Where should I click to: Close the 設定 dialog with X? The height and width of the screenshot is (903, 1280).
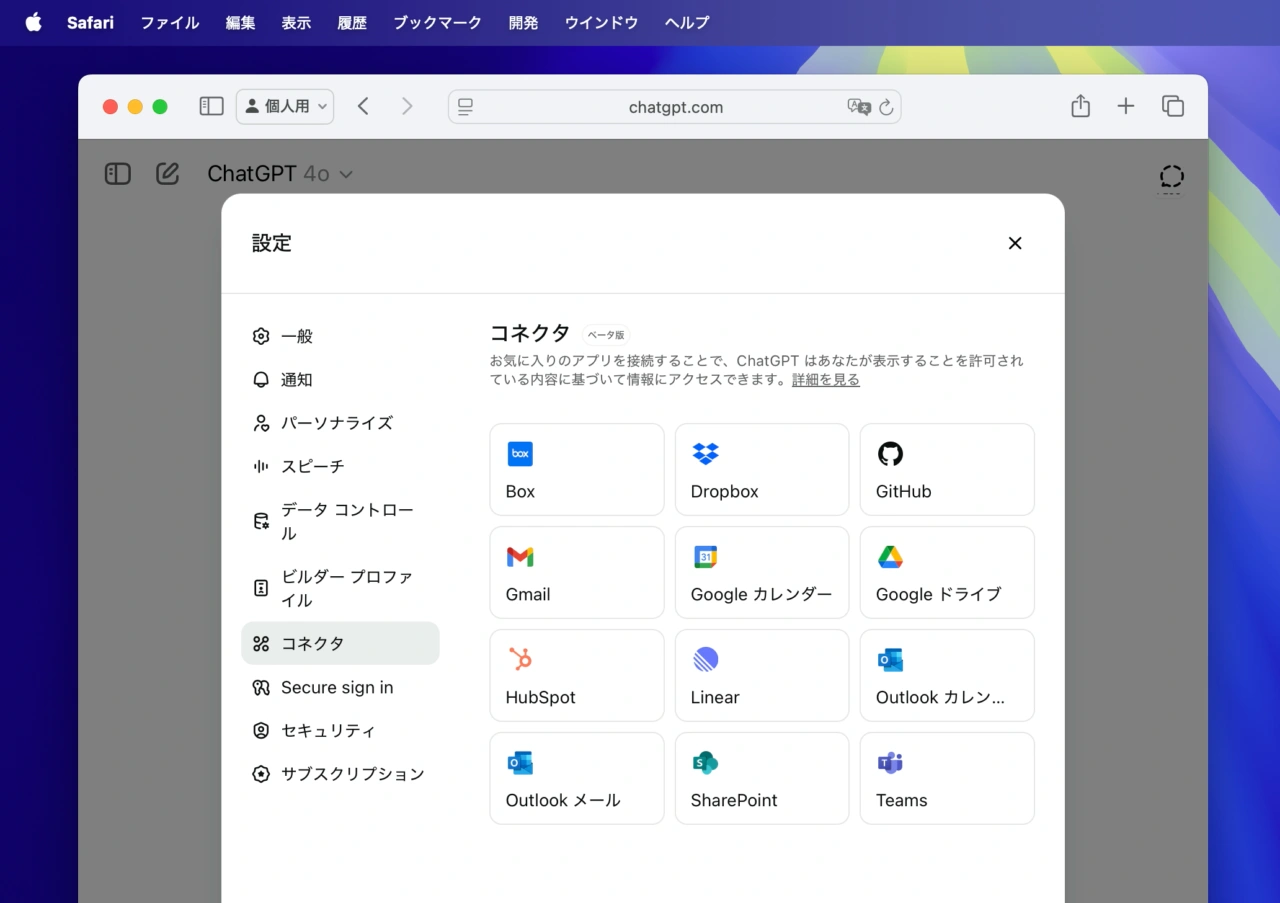(1014, 243)
